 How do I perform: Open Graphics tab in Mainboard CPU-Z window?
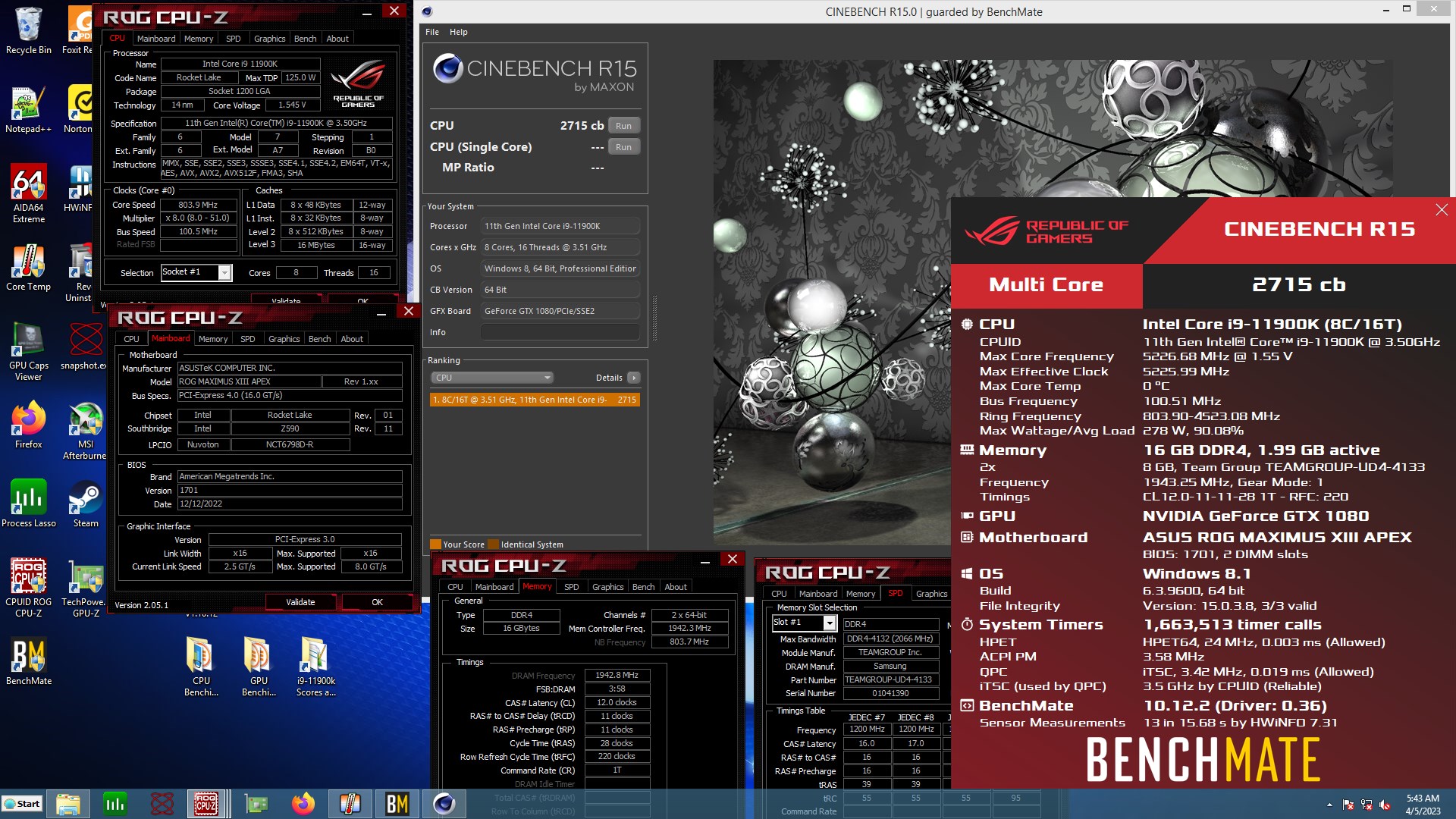[x=284, y=339]
